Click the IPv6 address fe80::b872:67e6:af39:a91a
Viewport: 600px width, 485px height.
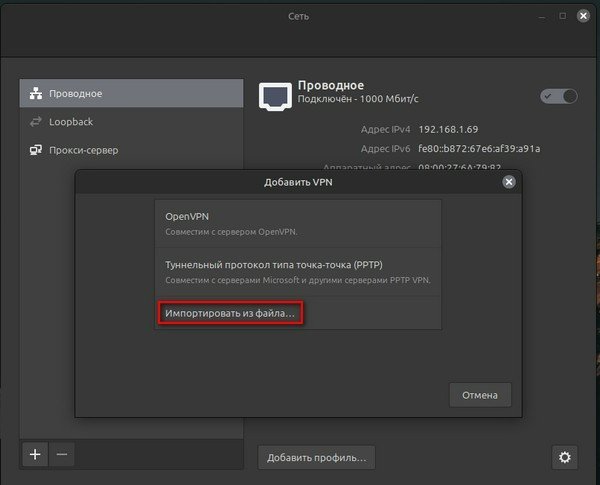[x=479, y=149]
